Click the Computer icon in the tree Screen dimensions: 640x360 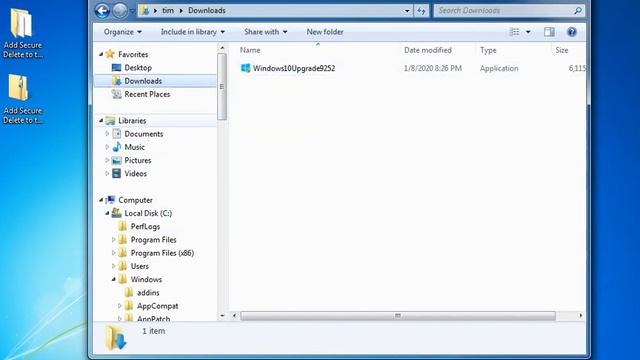(110, 200)
